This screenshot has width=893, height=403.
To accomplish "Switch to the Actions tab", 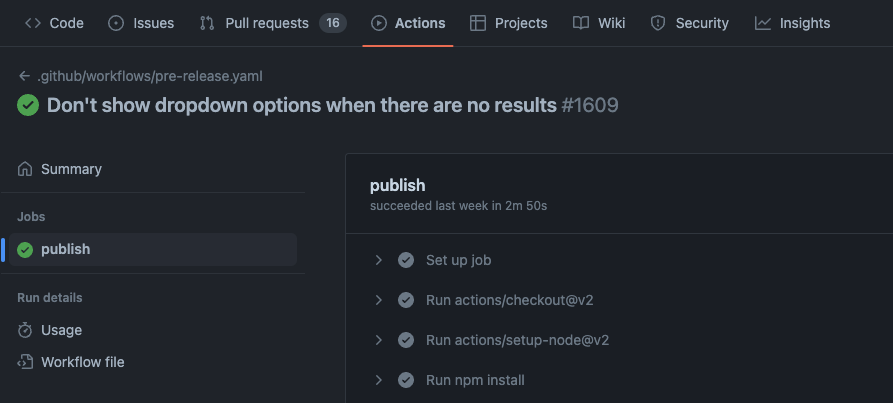I will coord(408,23).
